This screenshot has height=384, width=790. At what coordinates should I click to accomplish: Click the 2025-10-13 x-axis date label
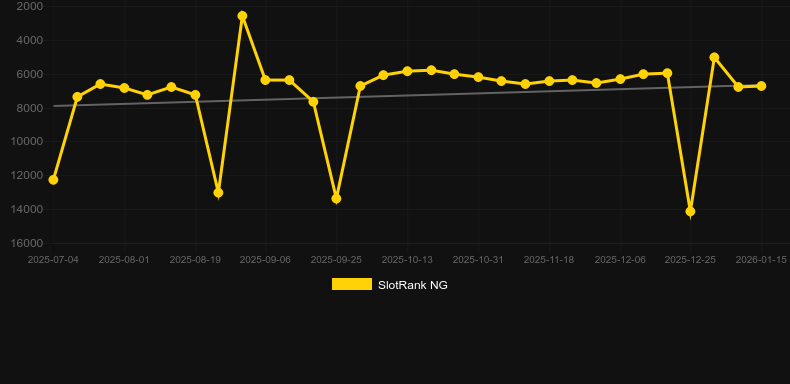(407, 260)
